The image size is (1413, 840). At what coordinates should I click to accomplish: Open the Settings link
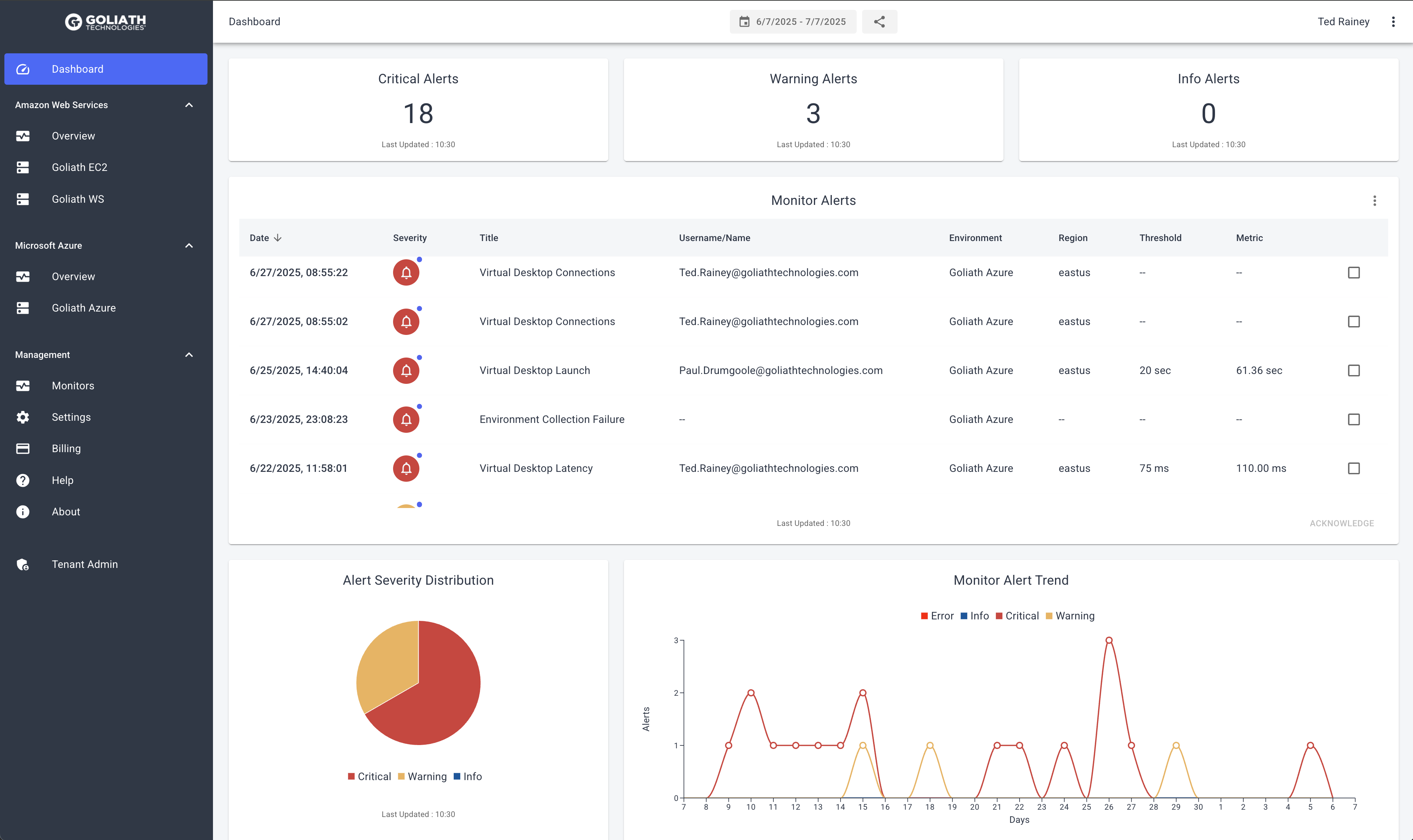(106, 417)
